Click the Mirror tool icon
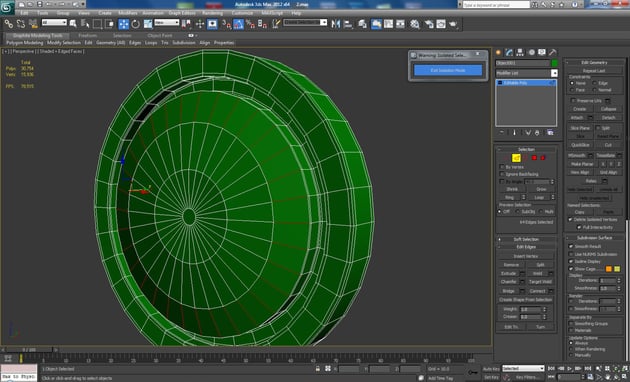The image size is (630, 382). (335, 24)
